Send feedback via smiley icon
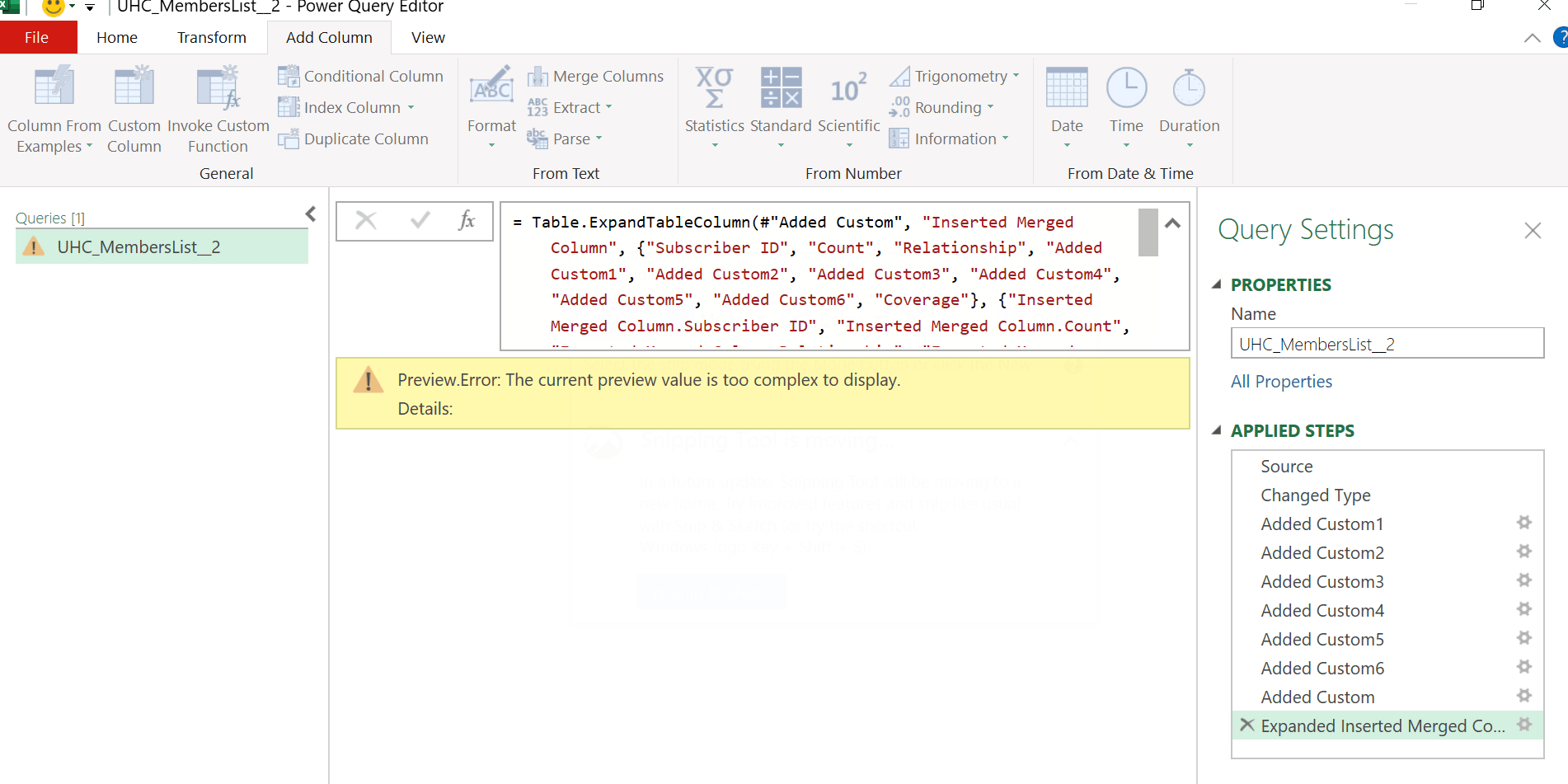This screenshot has height=784, width=1568. [54, 7]
